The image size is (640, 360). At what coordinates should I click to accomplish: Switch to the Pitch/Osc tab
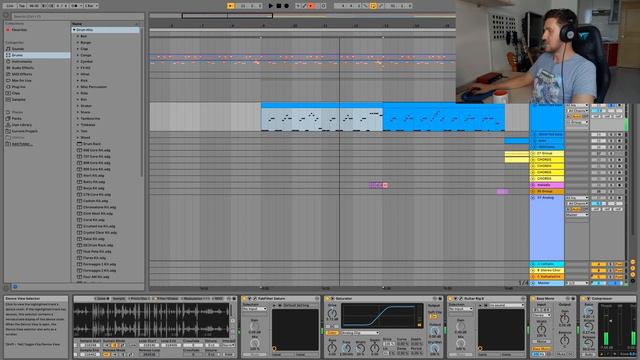pos(139,299)
